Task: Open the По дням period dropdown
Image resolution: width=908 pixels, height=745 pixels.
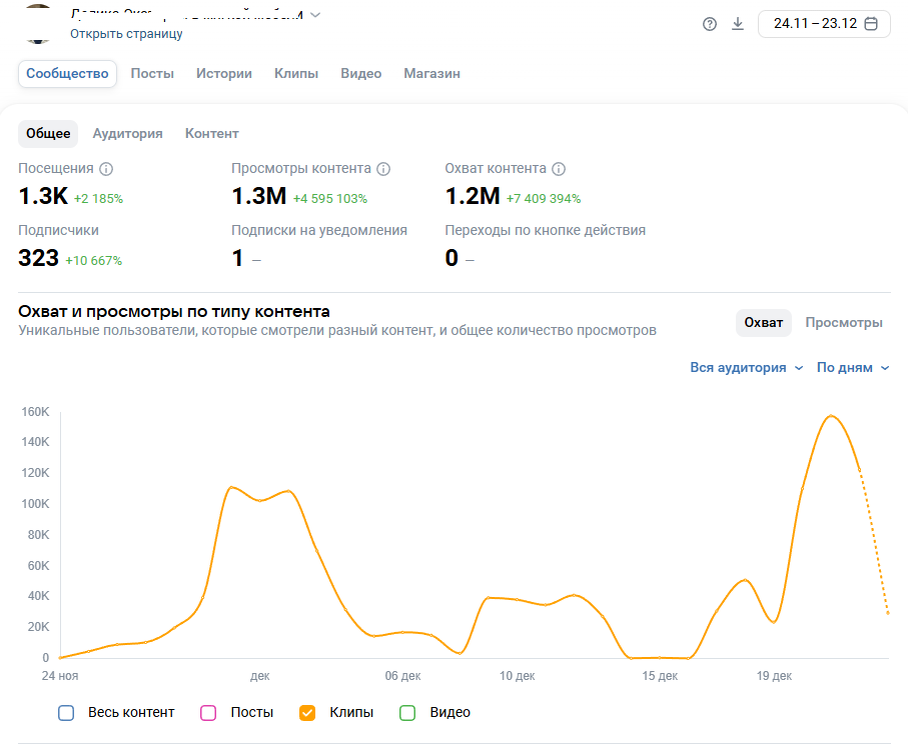Action: (x=852, y=368)
